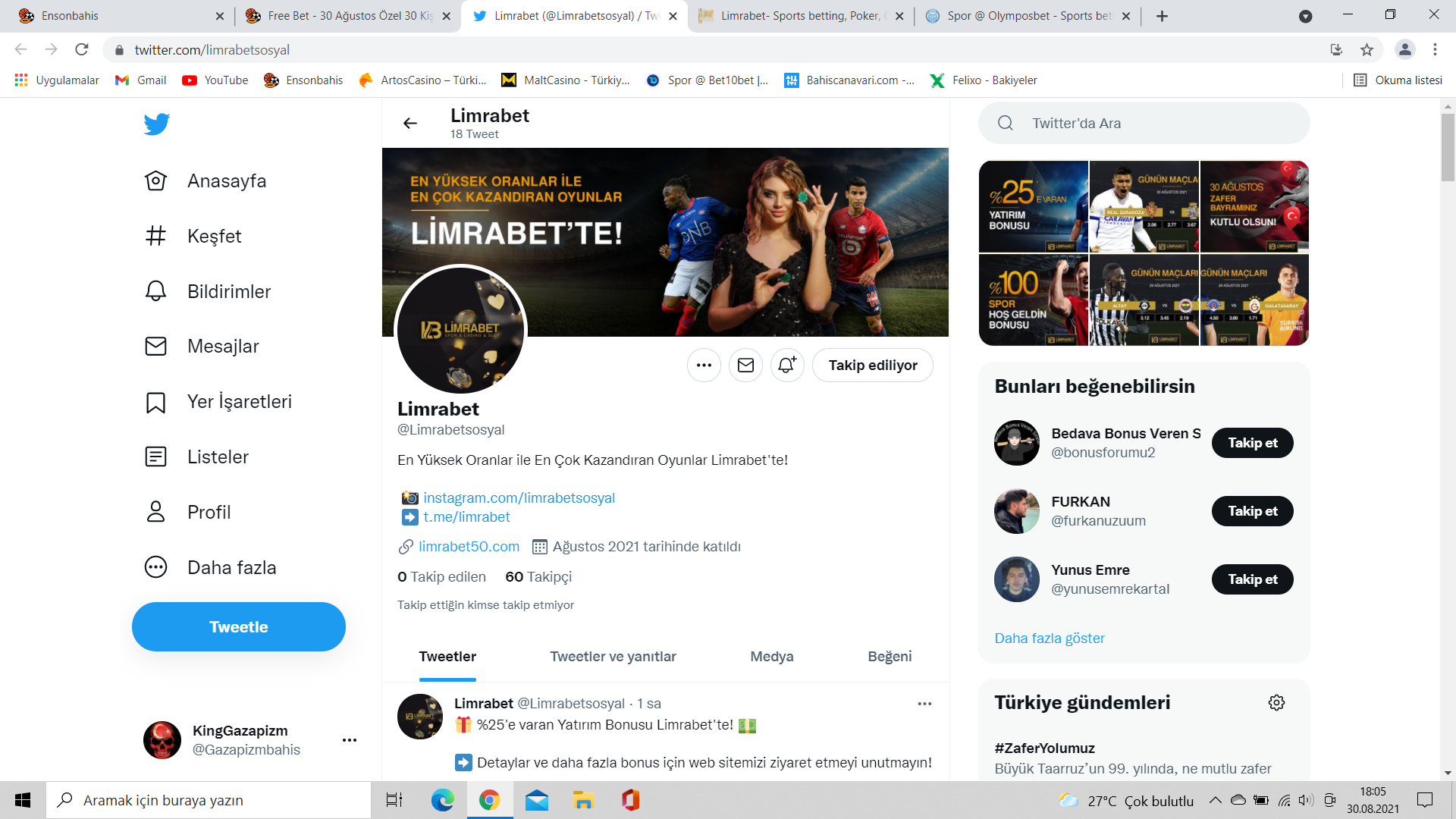Open a new tab with the plus button

(1162, 16)
